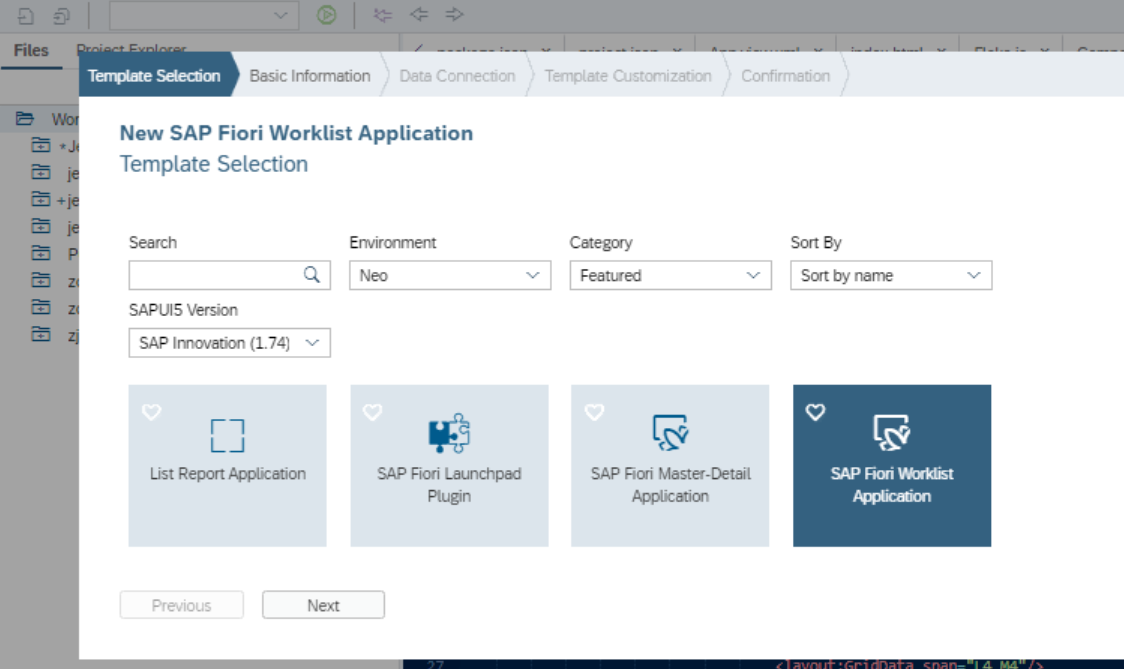Select the List Report Application template icon
Image resolution: width=1124 pixels, height=669 pixels.
[x=227, y=435]
